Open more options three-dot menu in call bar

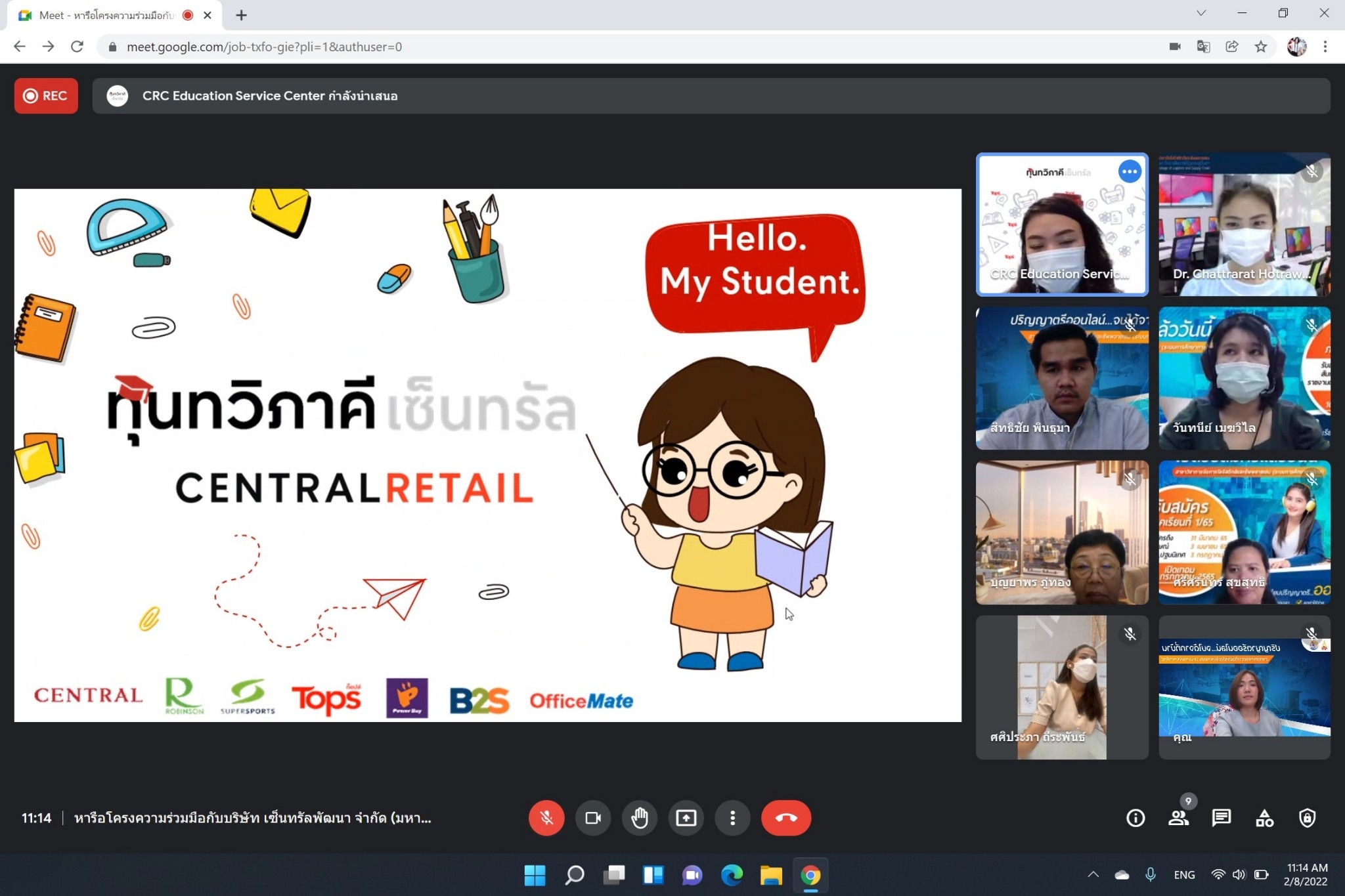click(732, 818)
